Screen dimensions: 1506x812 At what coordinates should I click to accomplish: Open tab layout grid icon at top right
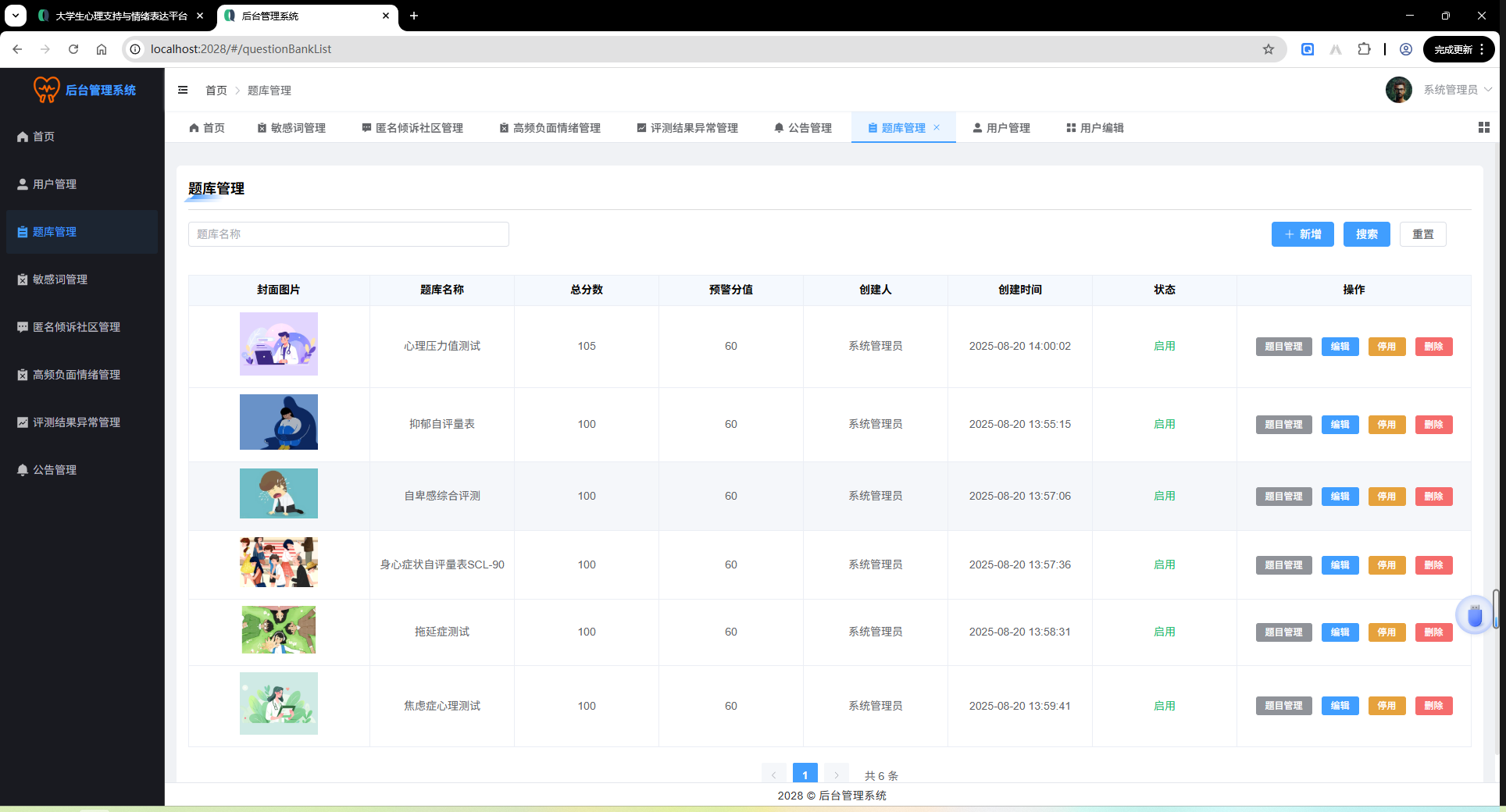[x=1484, y=127]
